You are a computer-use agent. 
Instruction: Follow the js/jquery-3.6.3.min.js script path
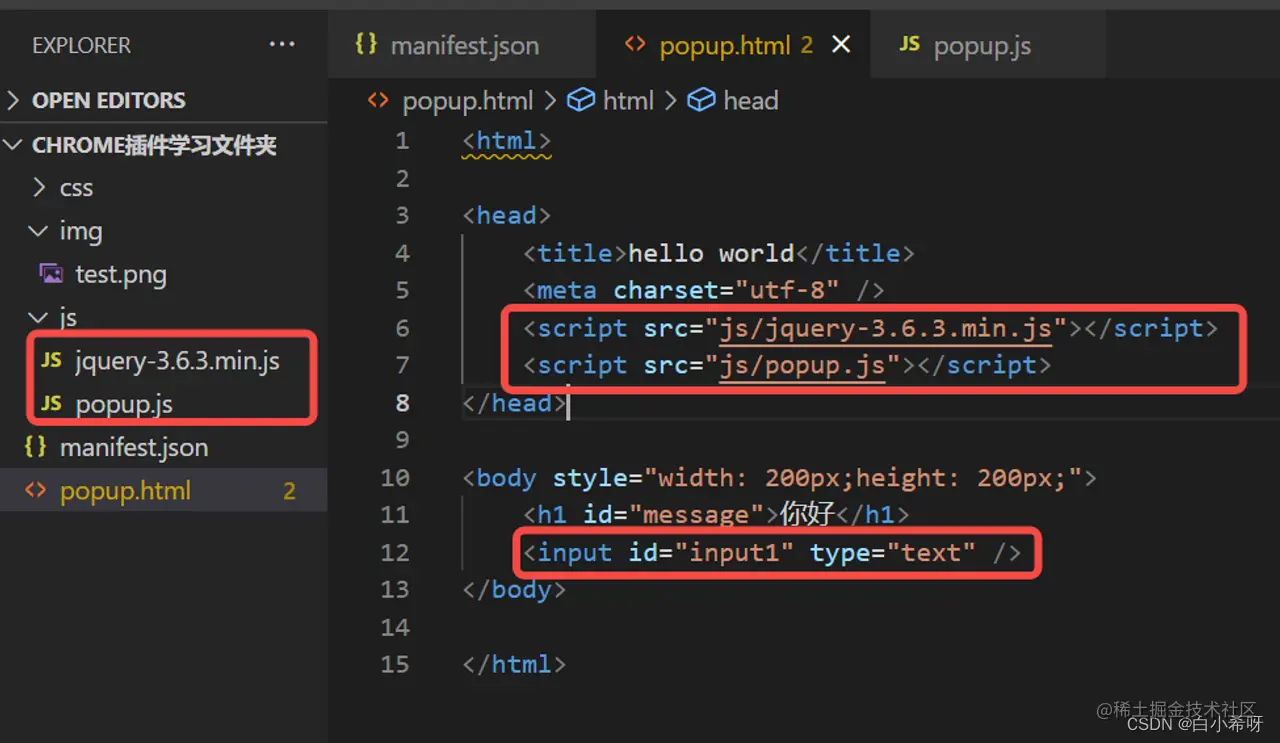(886, 328)
